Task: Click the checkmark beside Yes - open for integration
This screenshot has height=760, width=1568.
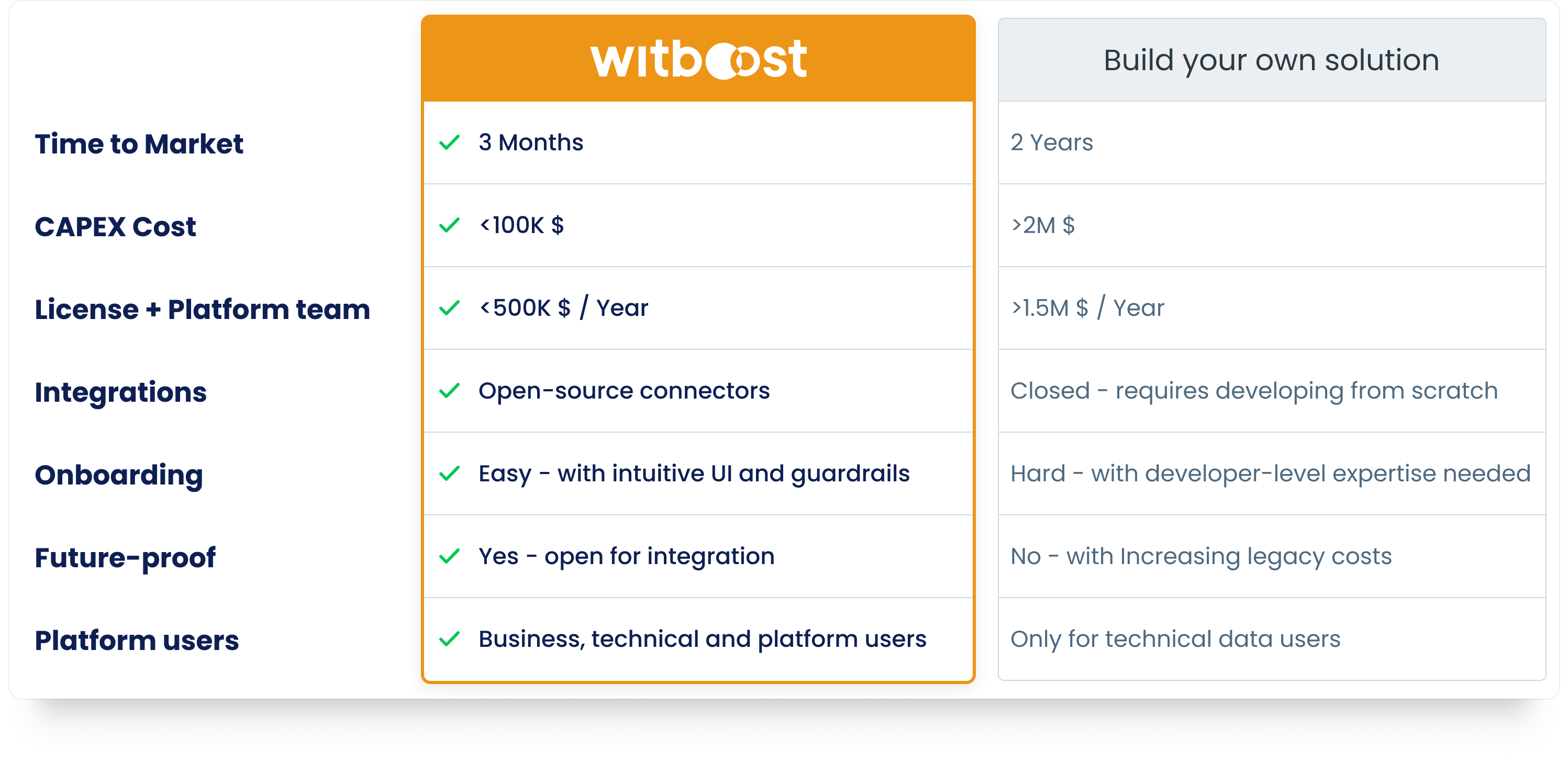Action: (449, 556)
